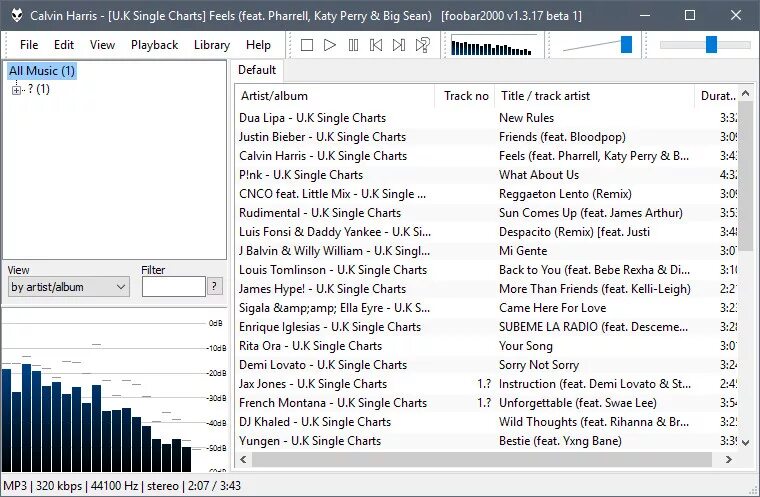Open the Help menu
The width and height of the screenshot is (760, 497).
[x=258, y=45]
